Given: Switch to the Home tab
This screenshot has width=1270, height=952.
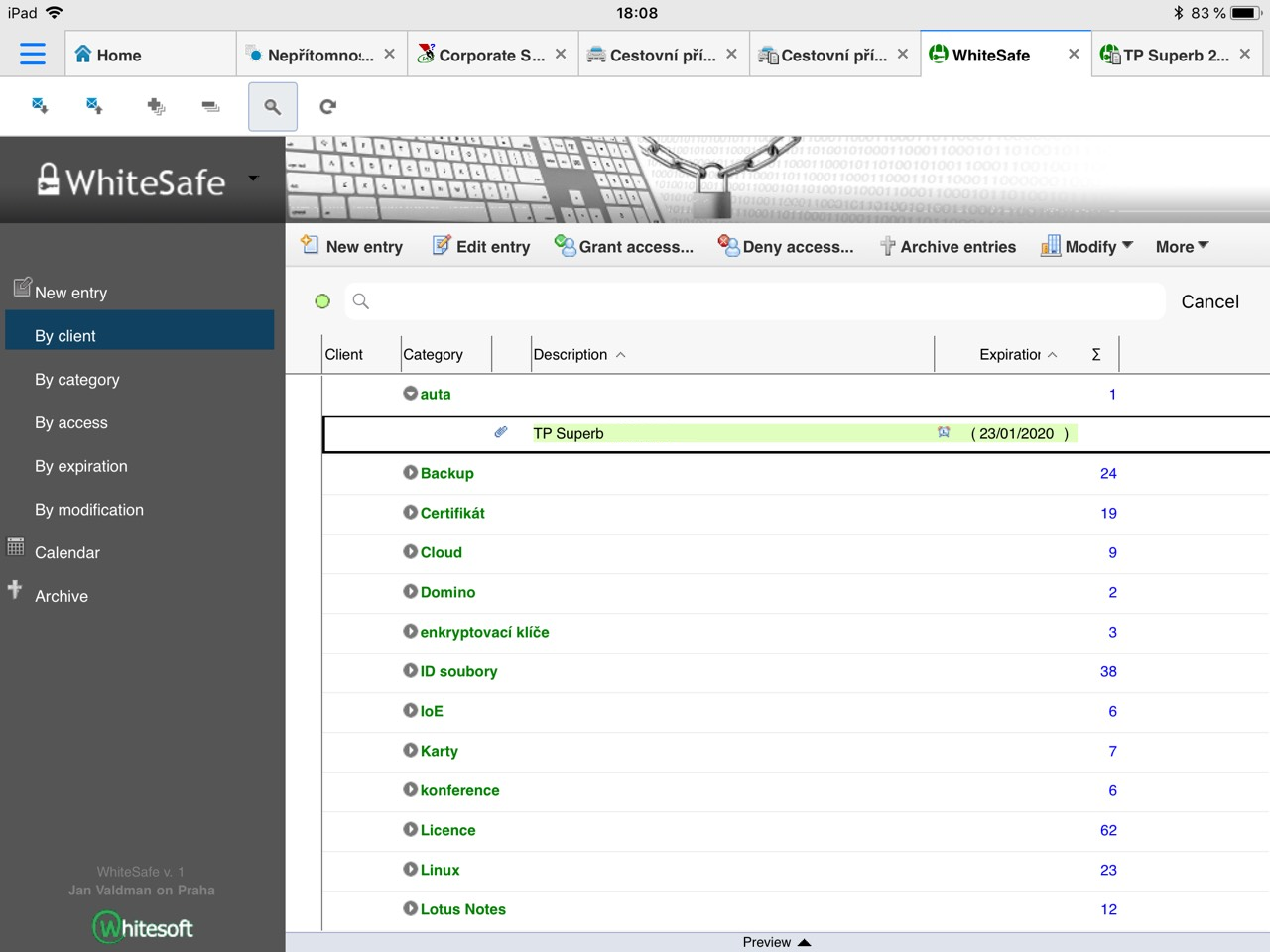Looking at the screenshot, I should [109, 56].
